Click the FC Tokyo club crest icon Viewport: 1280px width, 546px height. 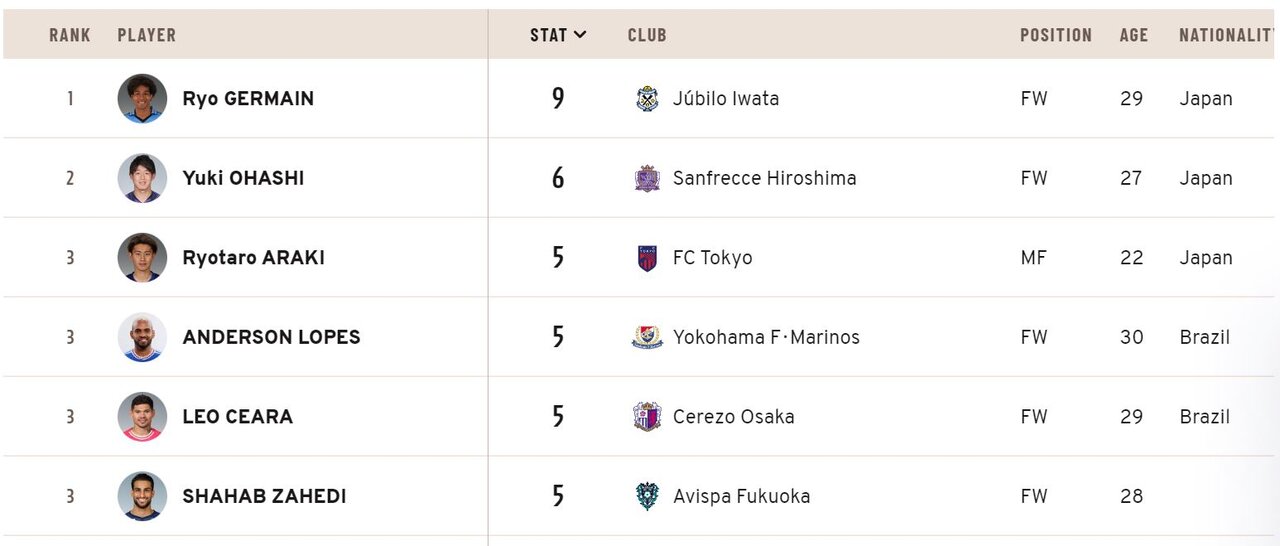click(x=647, y=258)
